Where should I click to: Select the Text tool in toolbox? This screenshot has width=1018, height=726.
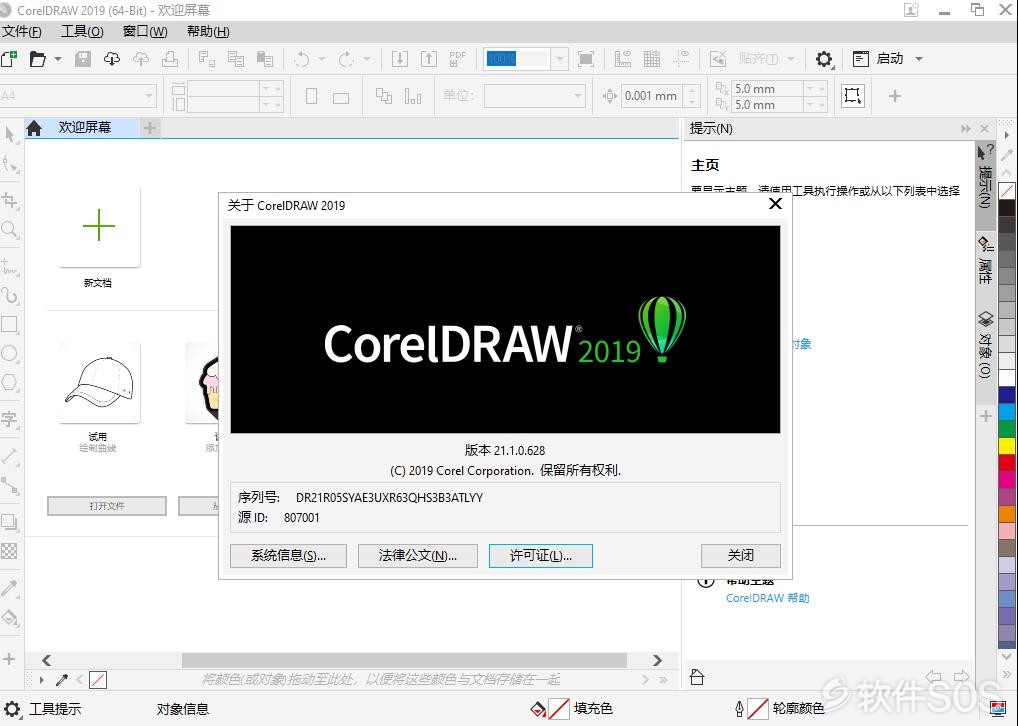click(x=10, y=419)
